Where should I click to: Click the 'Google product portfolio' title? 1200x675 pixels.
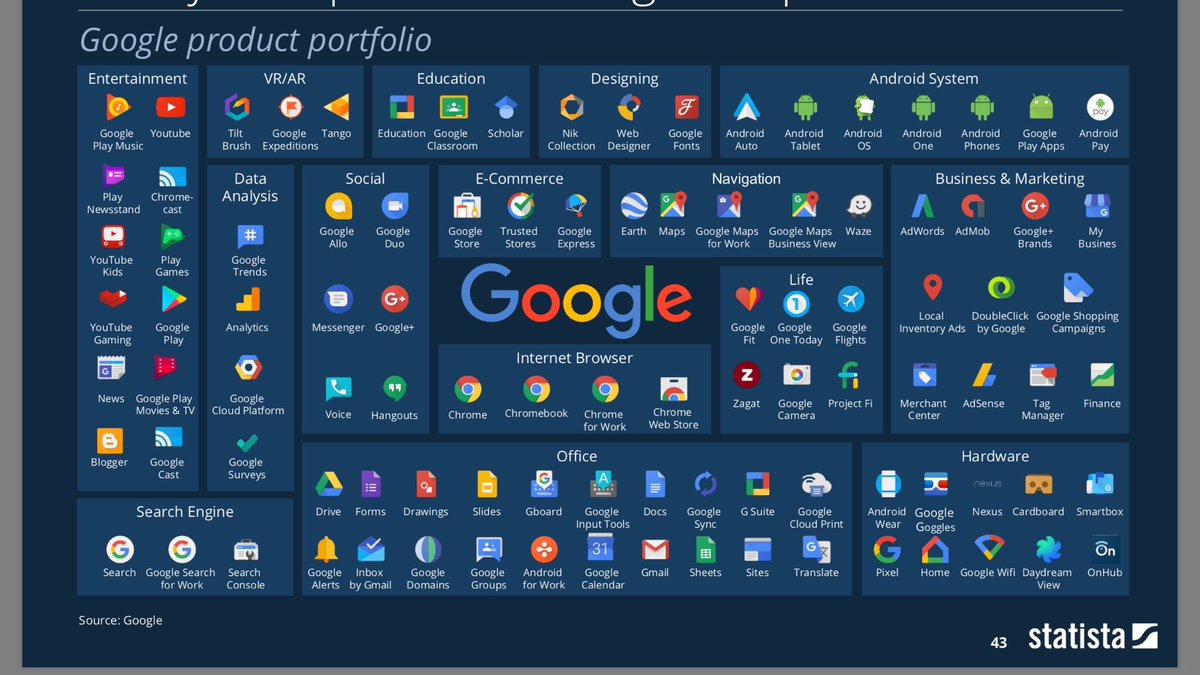[256, 40]
